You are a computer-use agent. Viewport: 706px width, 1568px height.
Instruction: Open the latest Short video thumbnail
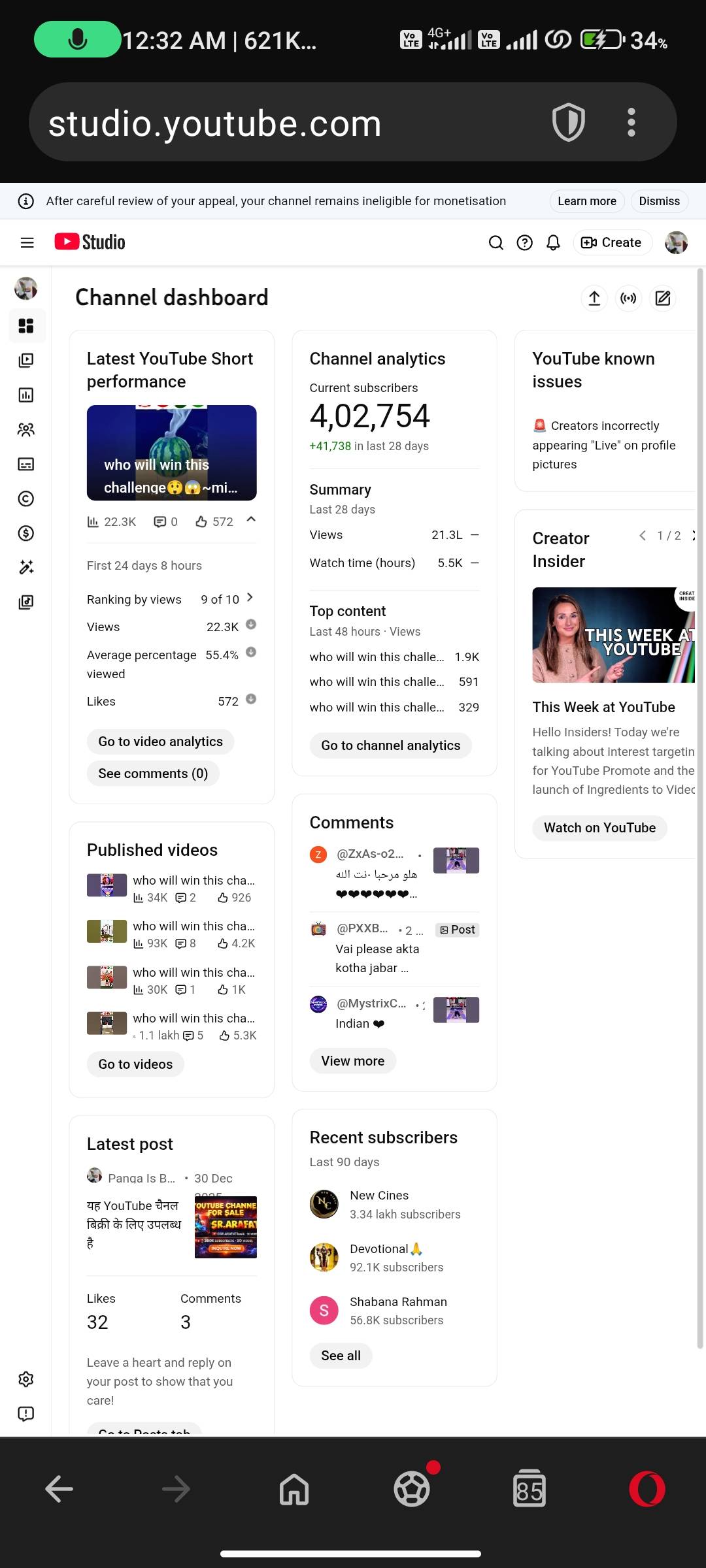(x=171, y=453)
